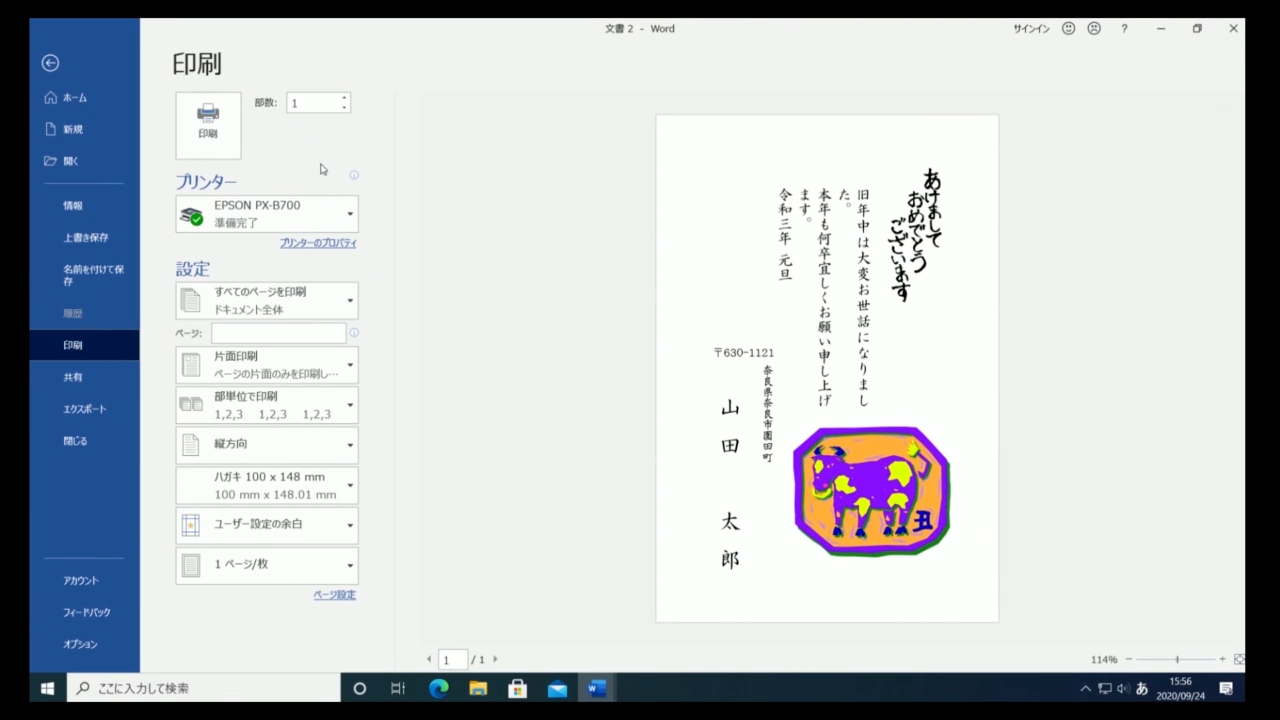Click the zoom-to-page icon at bottom right

[x=1239, y=659]
